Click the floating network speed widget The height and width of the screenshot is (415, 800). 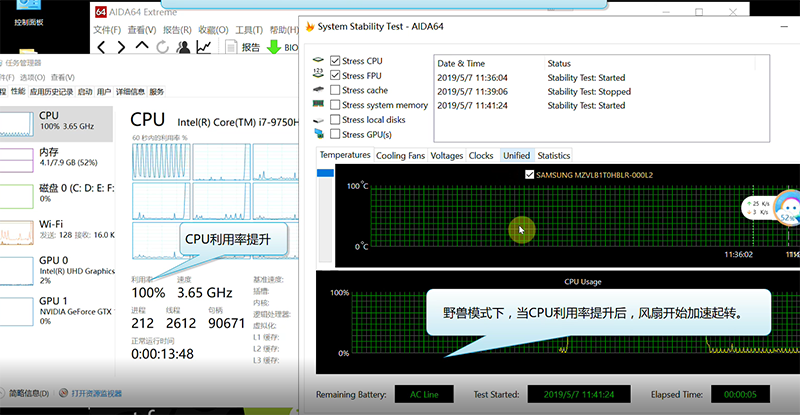(771, 207)
